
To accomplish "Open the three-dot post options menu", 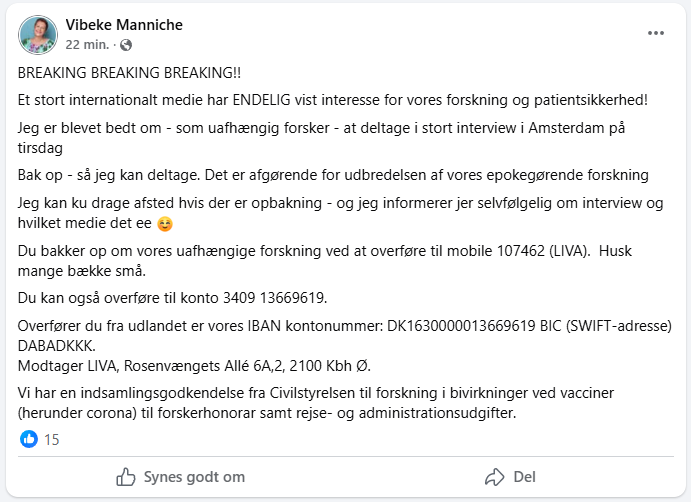I will point(656,33).
